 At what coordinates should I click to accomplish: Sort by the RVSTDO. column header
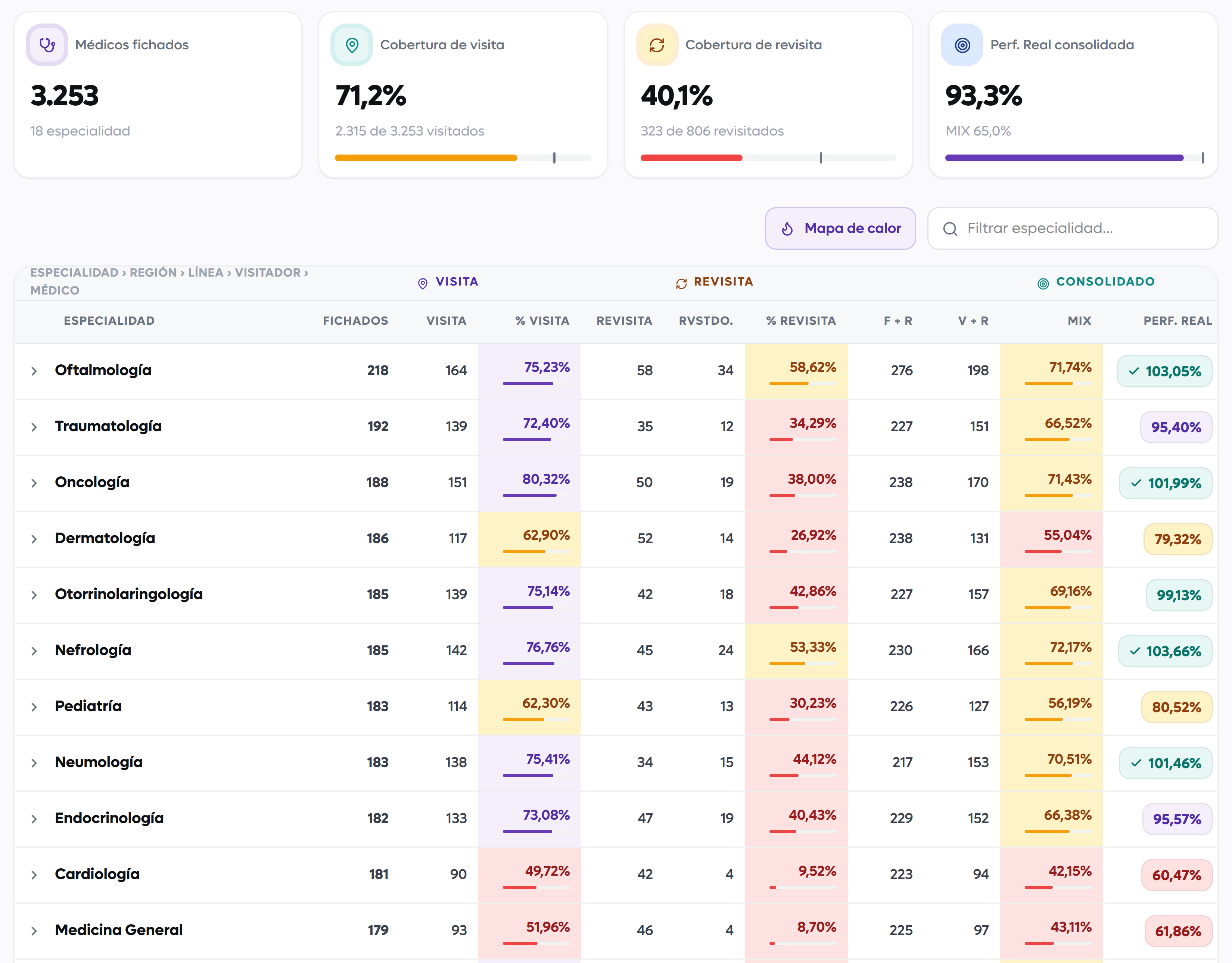[x=706, y=321]
